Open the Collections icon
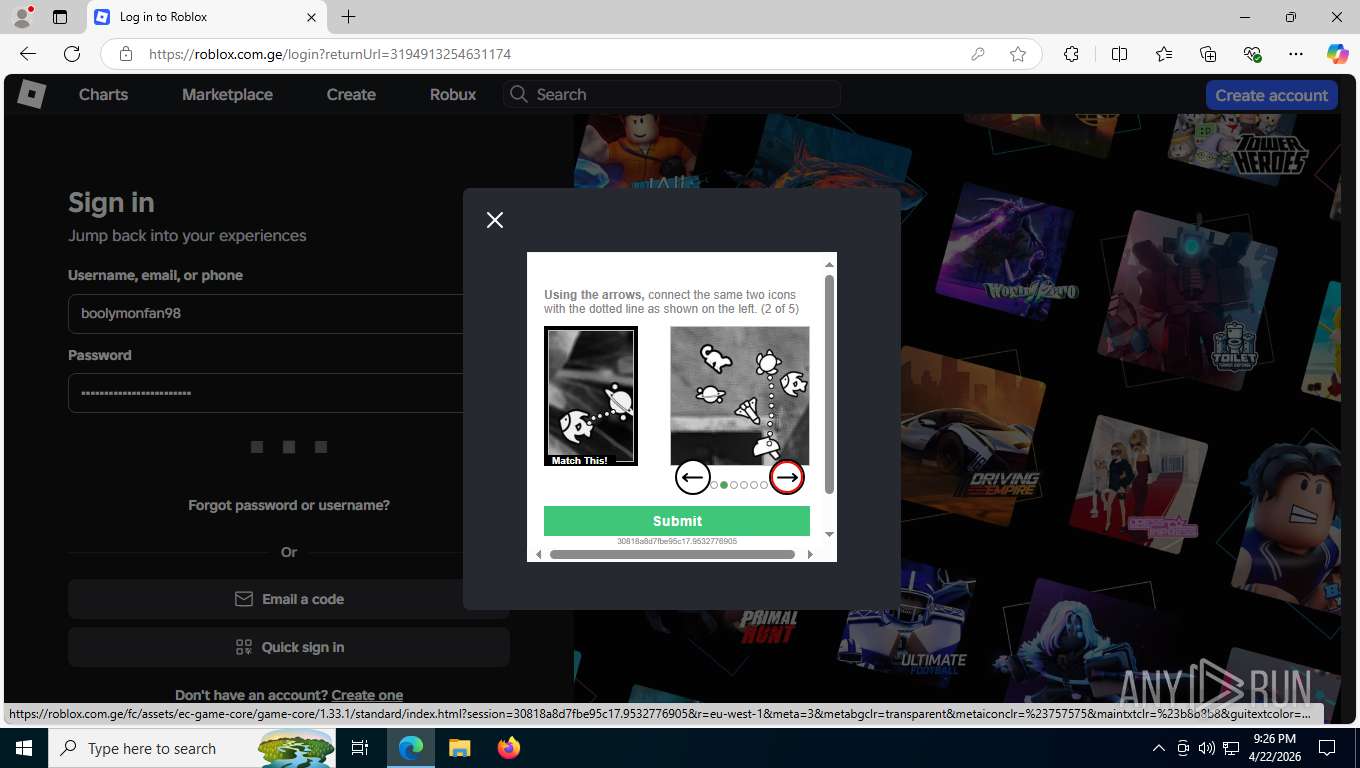Screen dimensions: 1360x768 [1208, 54]
